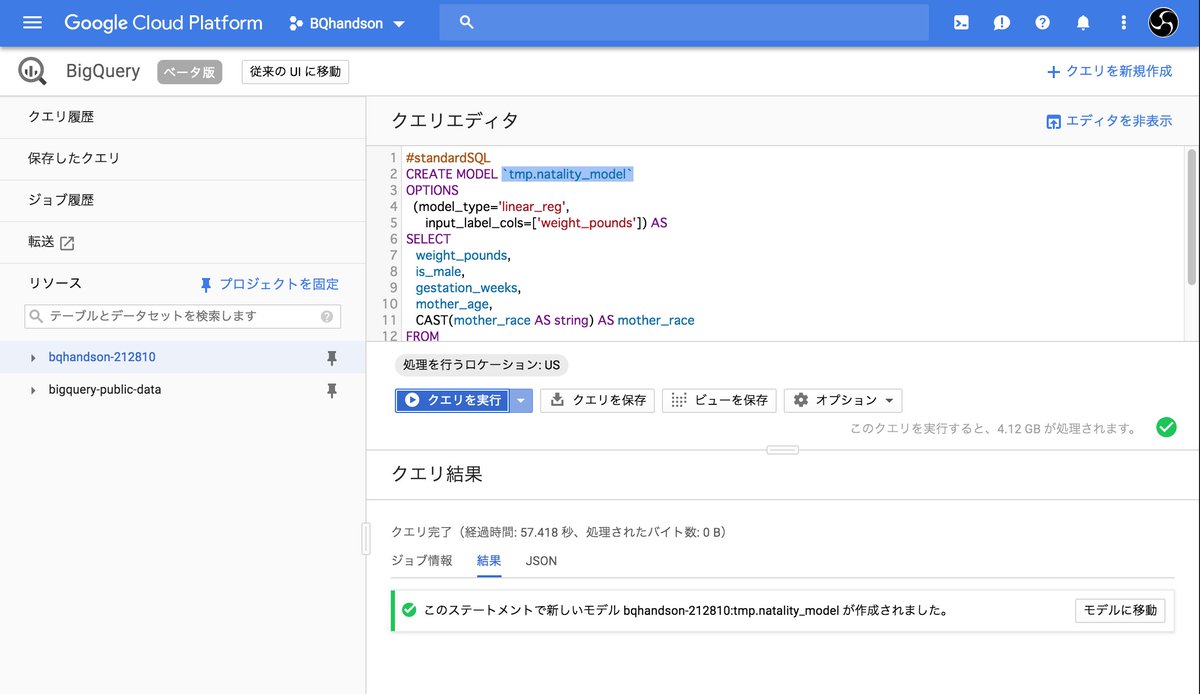The height and width of the screenshot is (694, 1200).
Task: Run the query with クエリを実行
Action: click(453, 400)
